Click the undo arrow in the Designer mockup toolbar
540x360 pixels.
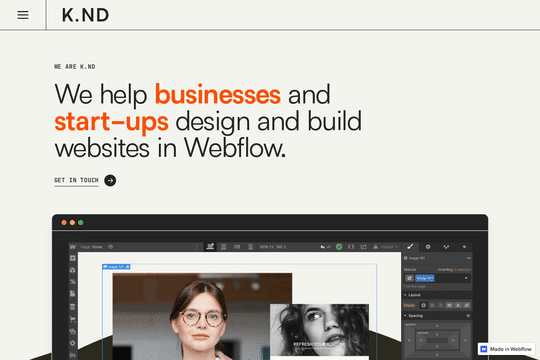tap(323, 247)
